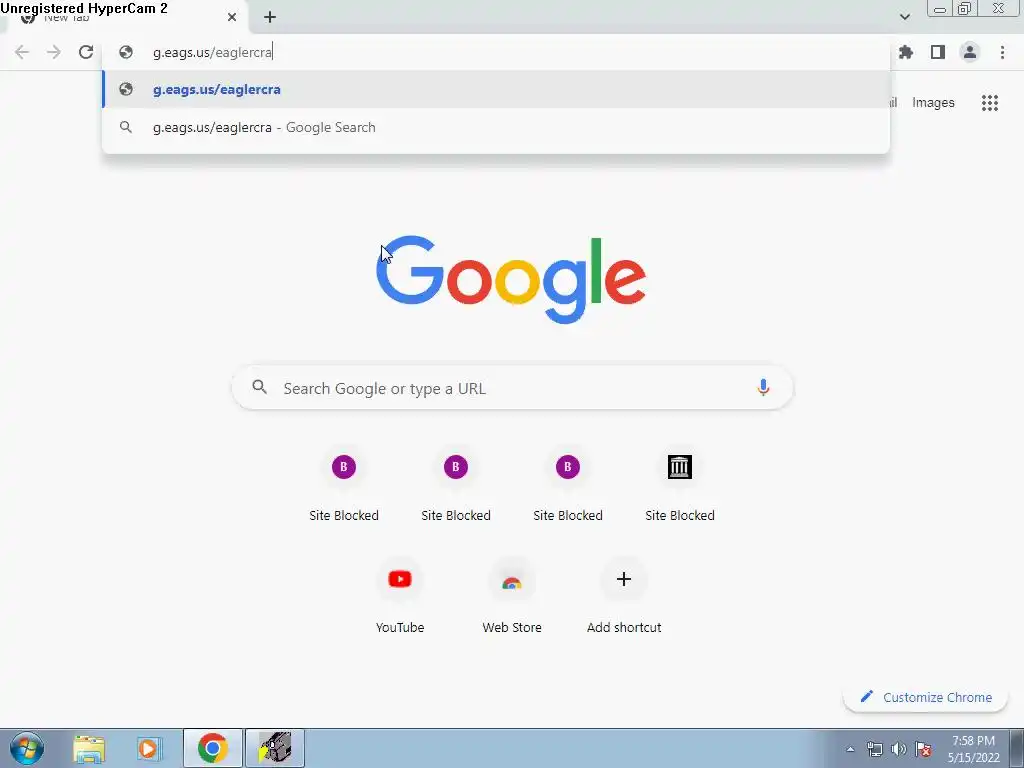The width and height of the screenshot is (1024, 768).
Task: Open the Images link
Action: point(933,103)
